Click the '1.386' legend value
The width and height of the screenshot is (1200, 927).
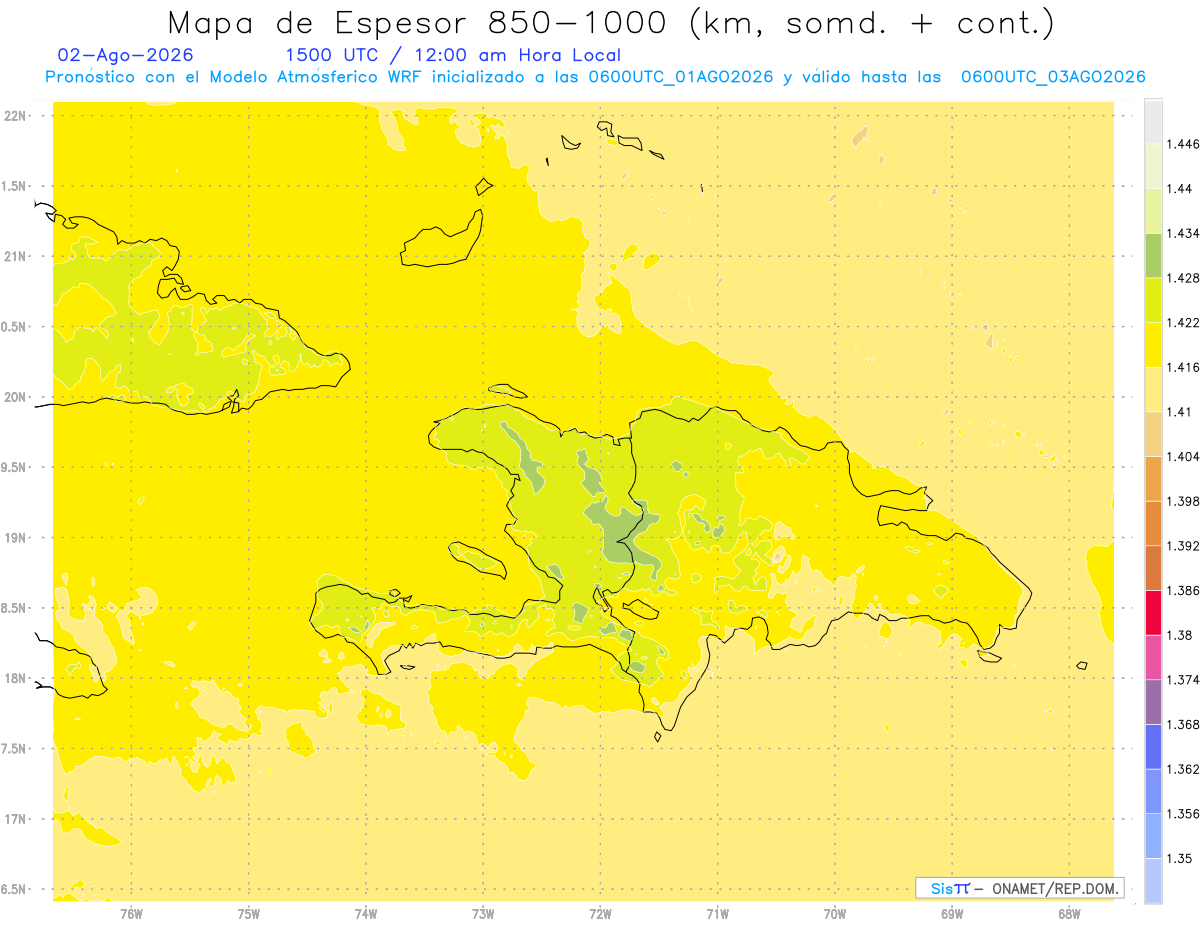(1184, 590)
